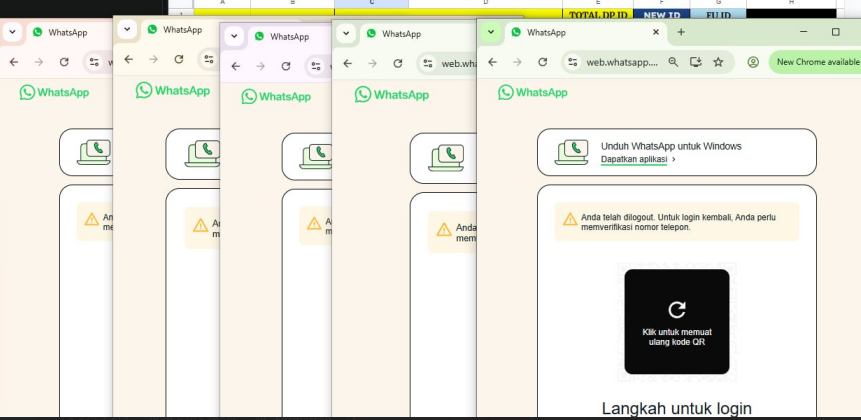The width and height of the screenshot is (861, 420).
Task: Open site info icon in the light-green fourth window
Action: tap(428, 63)
